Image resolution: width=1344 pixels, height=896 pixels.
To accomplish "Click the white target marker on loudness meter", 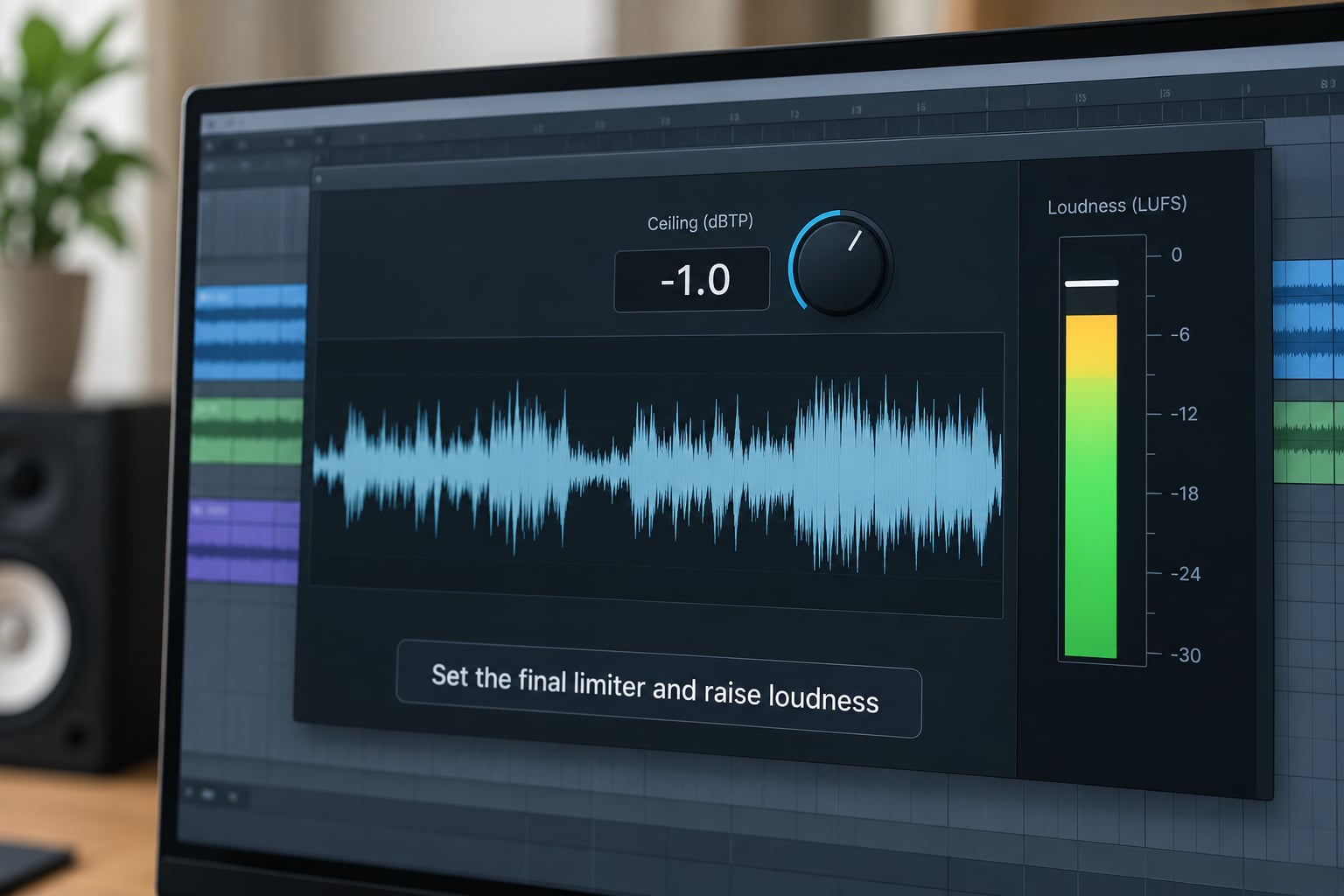I will (x=1091, y=283).
